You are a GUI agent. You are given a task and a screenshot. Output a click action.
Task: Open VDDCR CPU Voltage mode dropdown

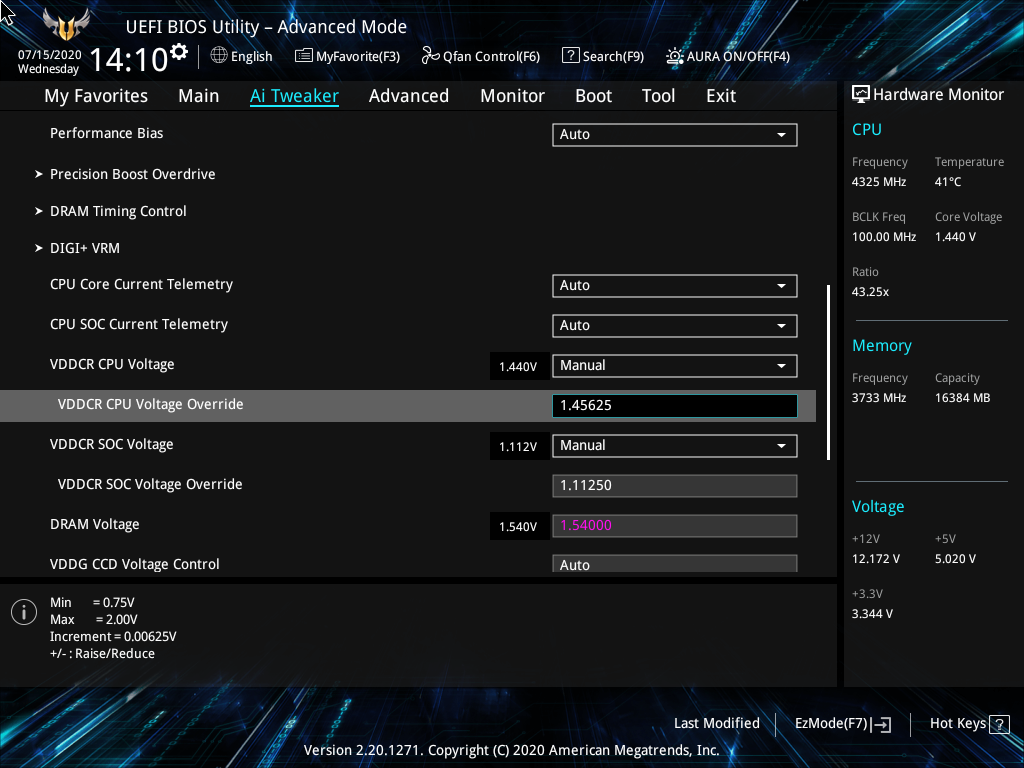[675, 366]
